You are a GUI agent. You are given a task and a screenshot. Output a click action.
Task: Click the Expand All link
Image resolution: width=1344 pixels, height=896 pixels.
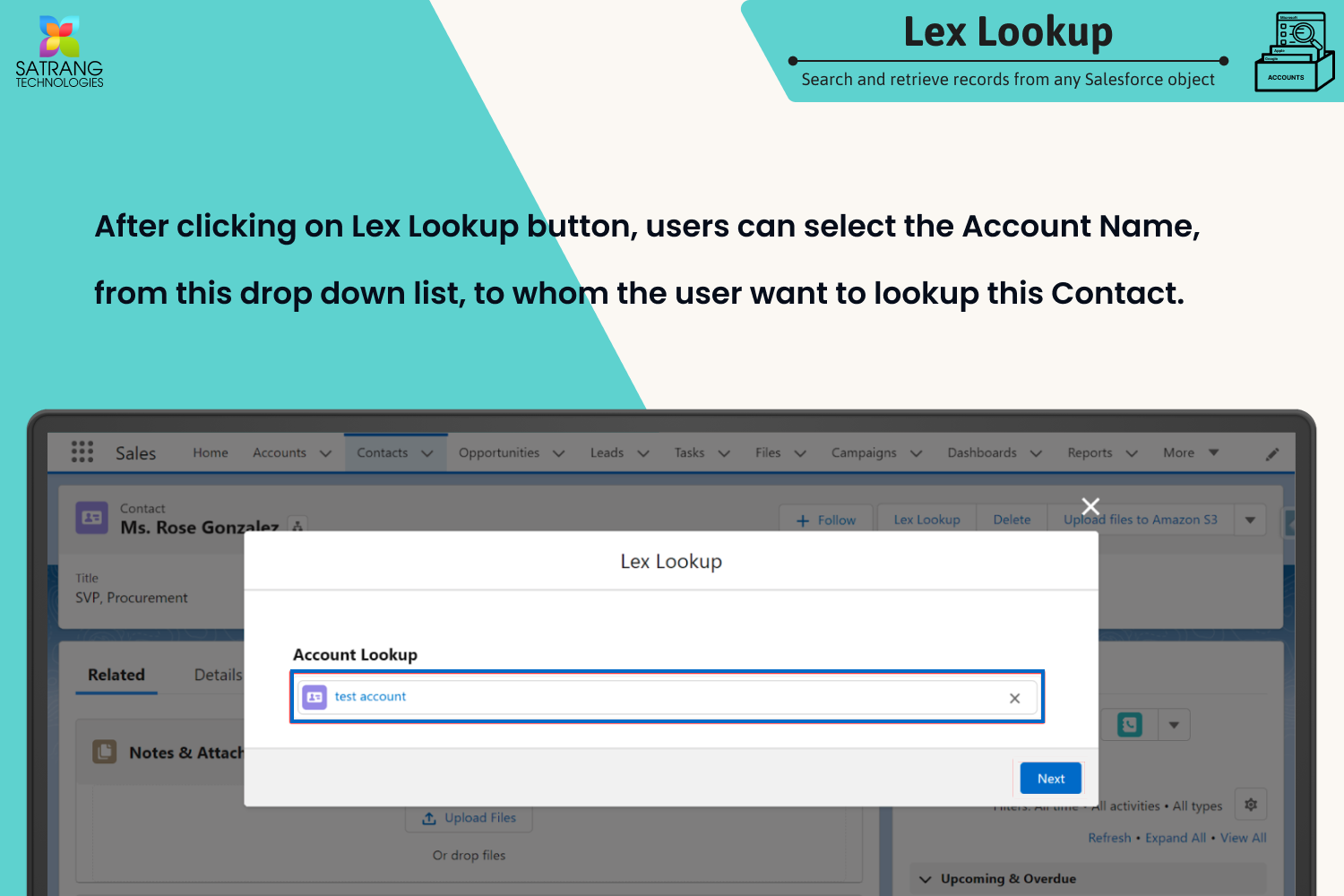[1176, 838]
